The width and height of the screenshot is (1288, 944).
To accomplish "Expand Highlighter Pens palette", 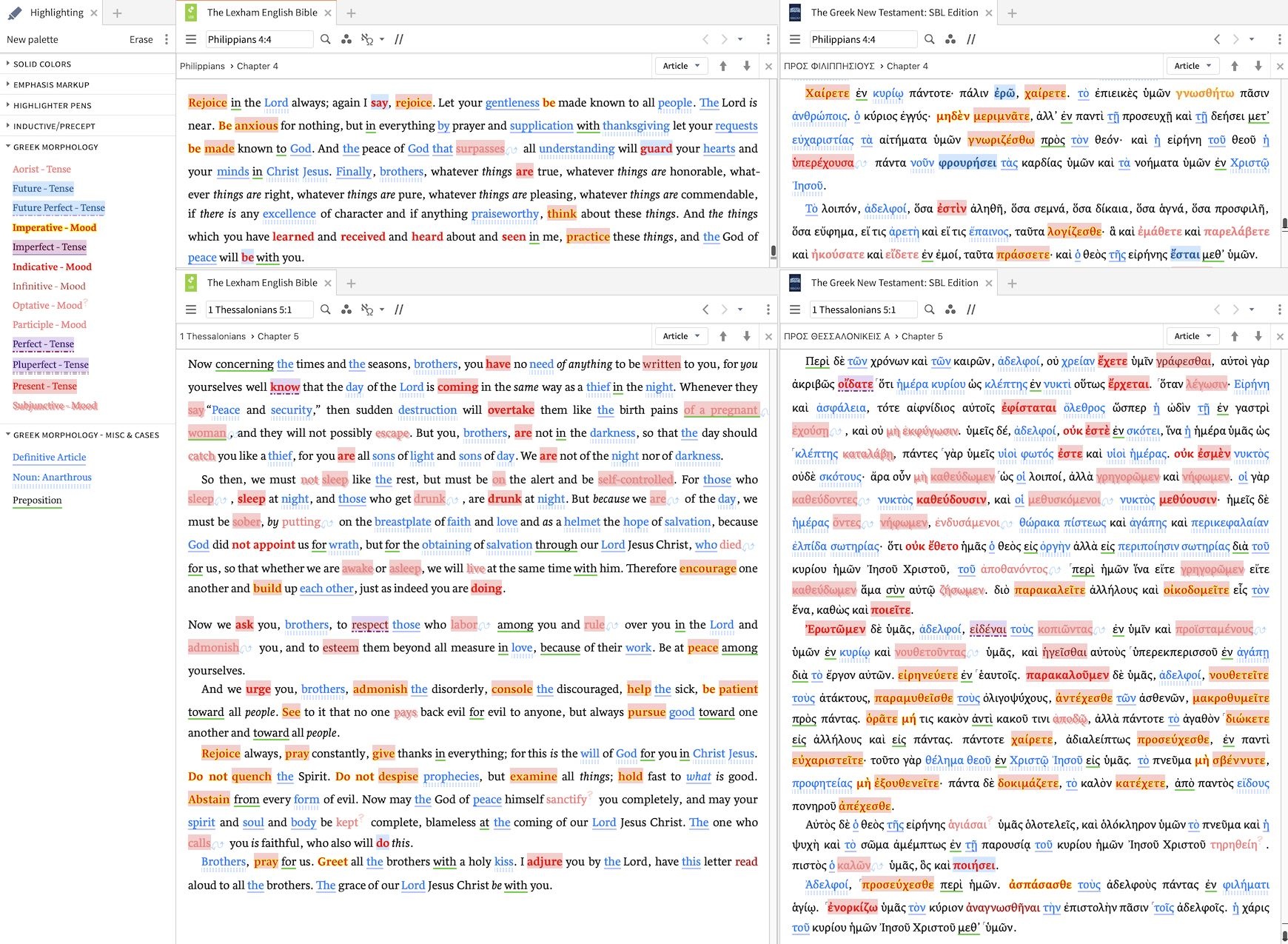I will (53, 105).
